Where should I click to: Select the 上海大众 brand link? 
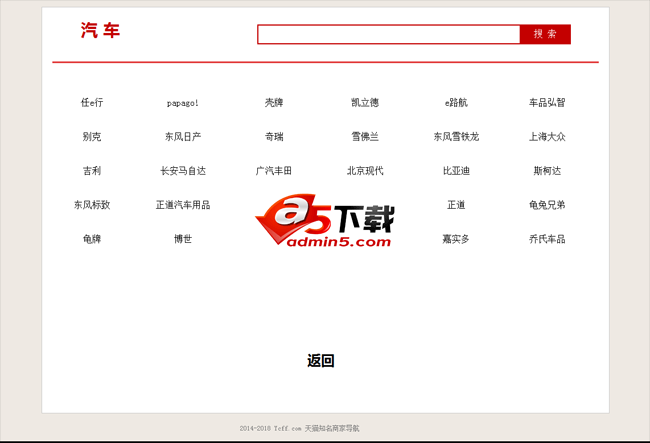tap(547, 136)
